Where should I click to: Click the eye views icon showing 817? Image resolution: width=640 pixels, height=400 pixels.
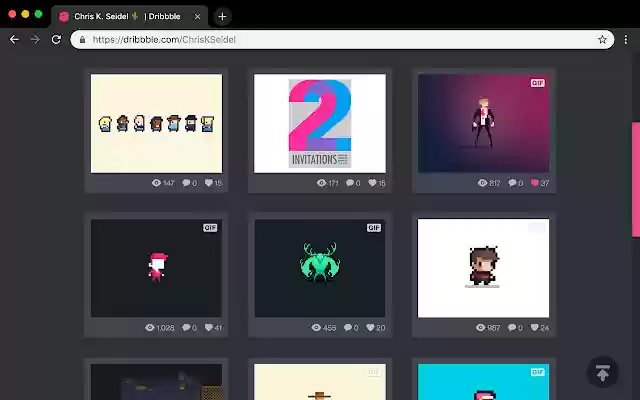pos(482,183)
